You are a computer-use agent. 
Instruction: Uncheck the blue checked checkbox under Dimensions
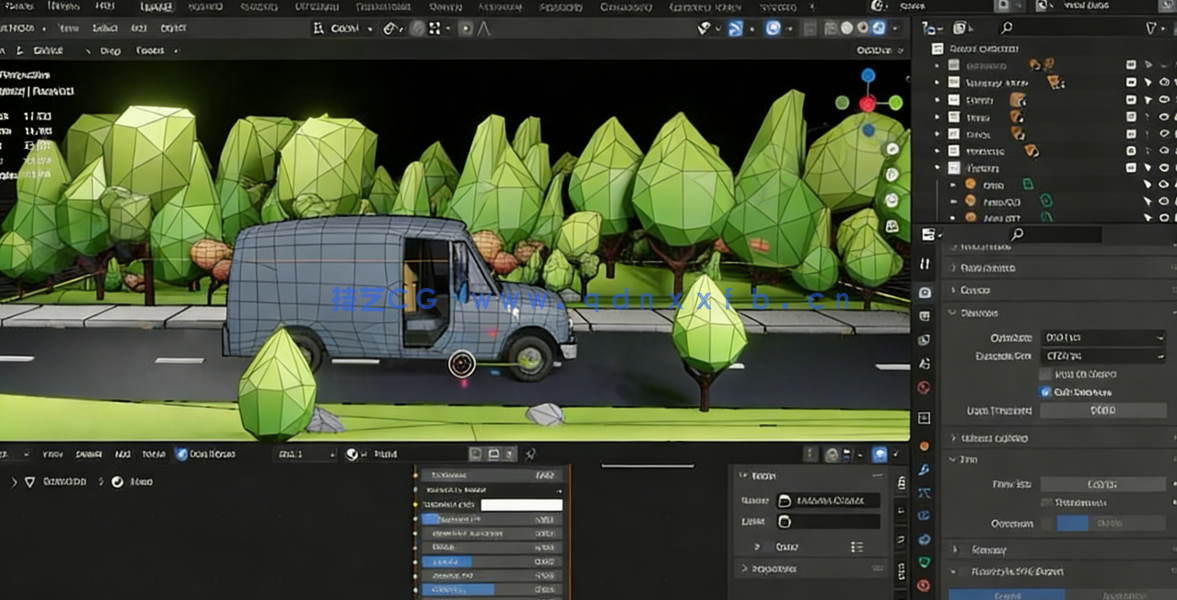(1045, 391)
